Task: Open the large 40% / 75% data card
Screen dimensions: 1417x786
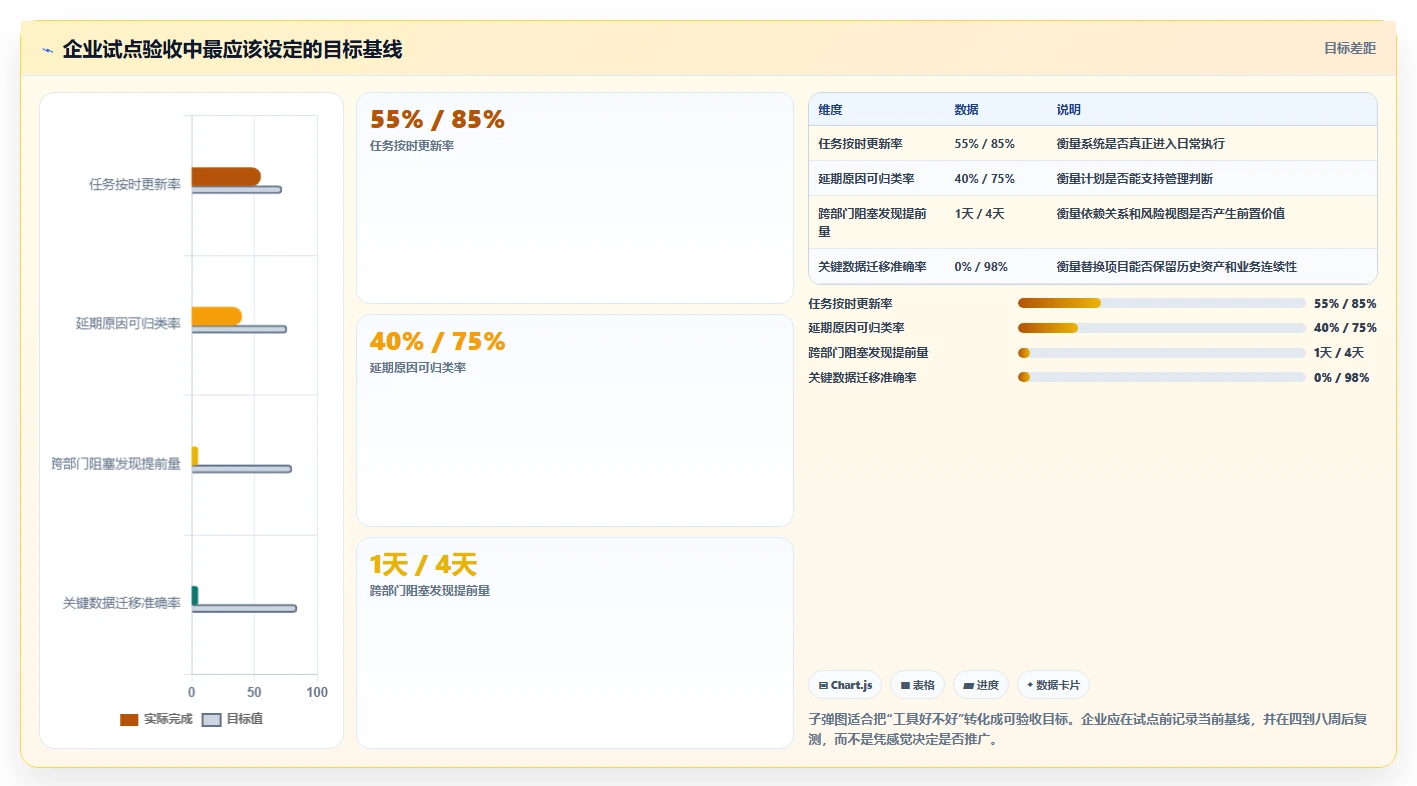Action: click(x=575, y=420)
